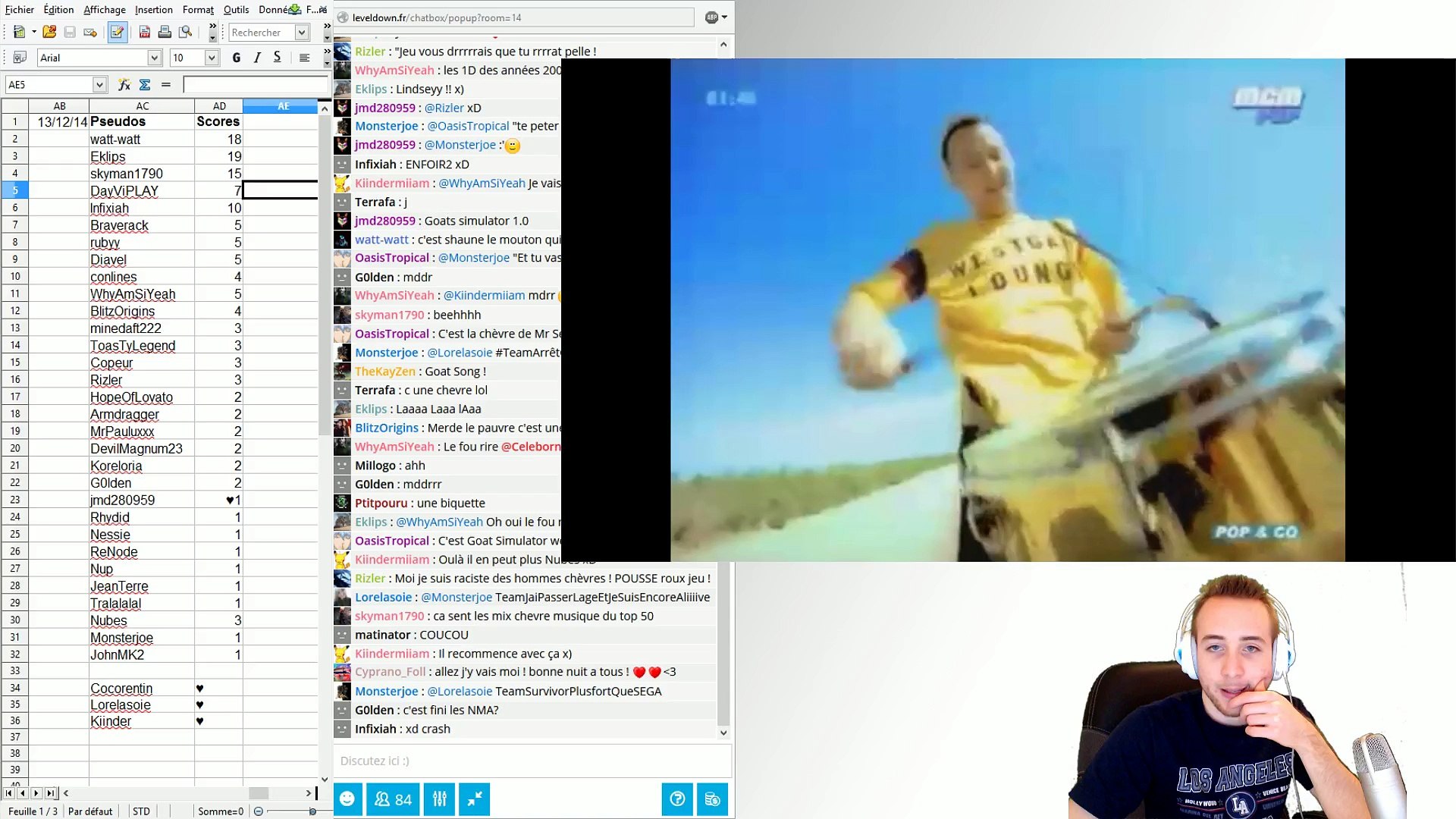Click the Discutez ici chat input field
The image size is (1456, 819).
[532, 761]
